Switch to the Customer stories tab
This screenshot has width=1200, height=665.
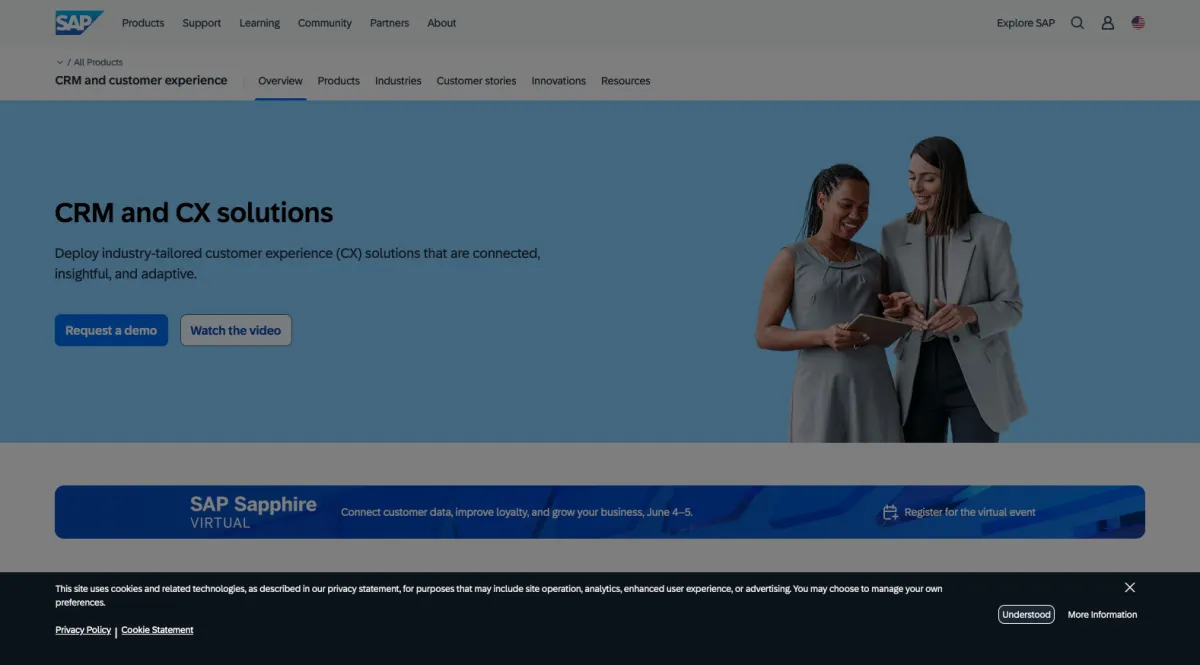(x=476, y=81)
